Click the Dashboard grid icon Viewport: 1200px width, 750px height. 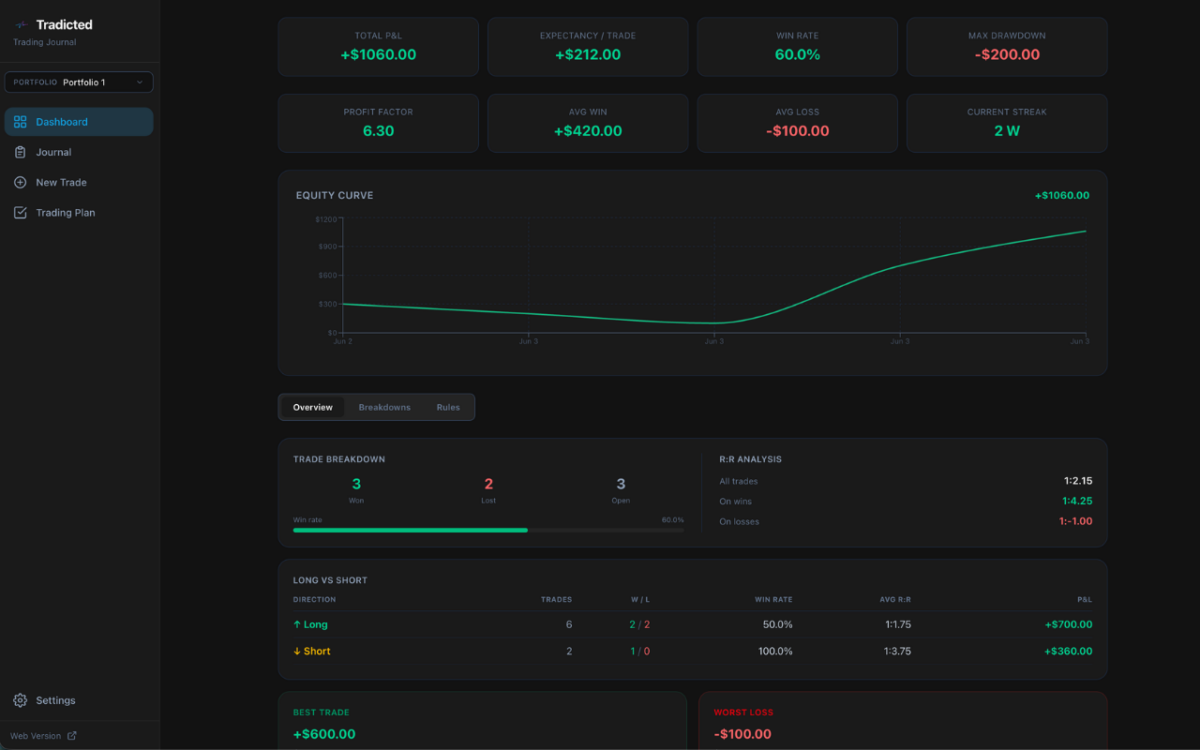tap(20, 122)
